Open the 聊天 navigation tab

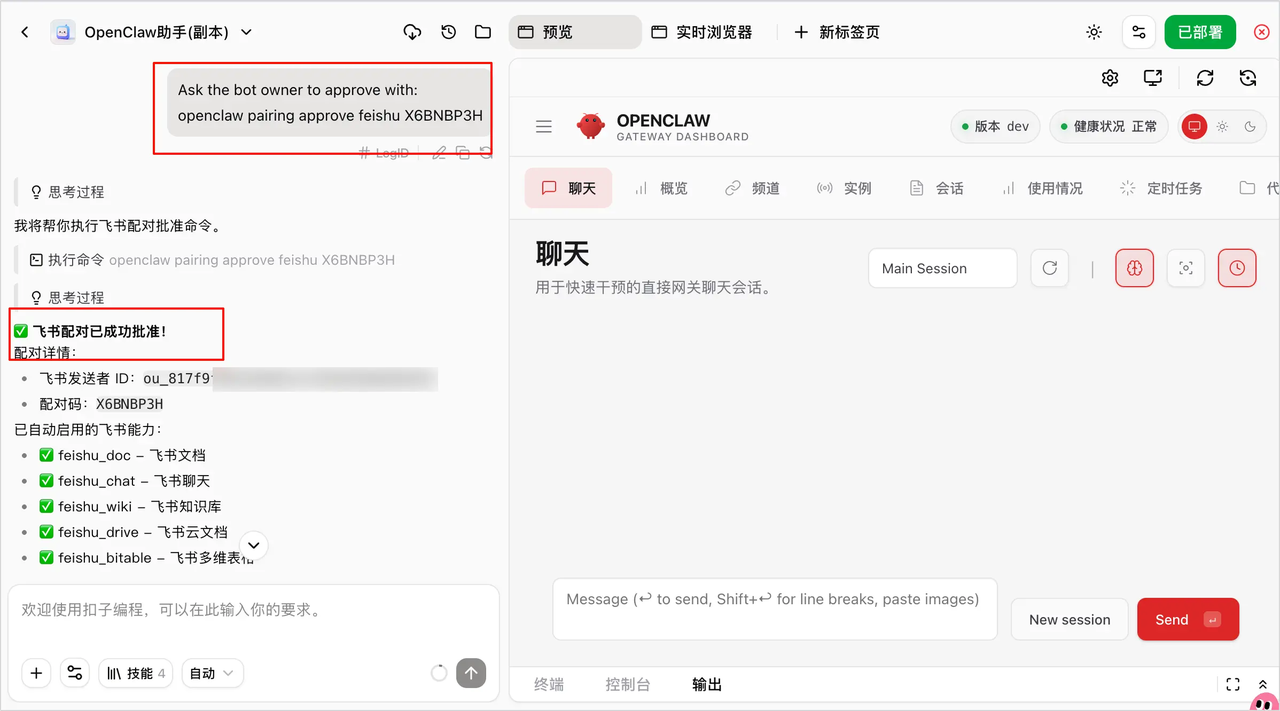568,188
